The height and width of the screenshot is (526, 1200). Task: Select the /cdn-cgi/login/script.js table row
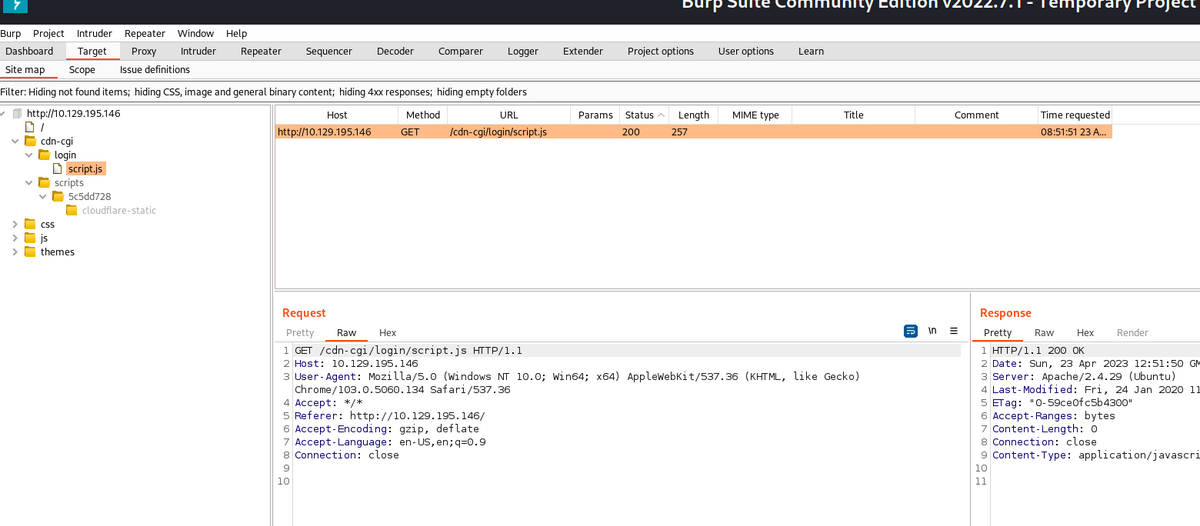click(x=694, y=132)
